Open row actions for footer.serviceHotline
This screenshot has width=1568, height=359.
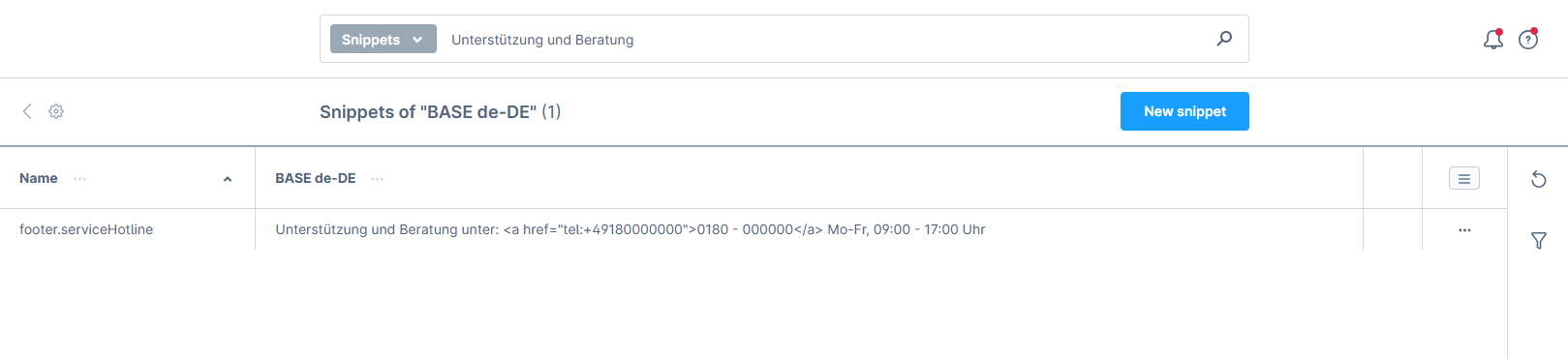pos(1464,230)
